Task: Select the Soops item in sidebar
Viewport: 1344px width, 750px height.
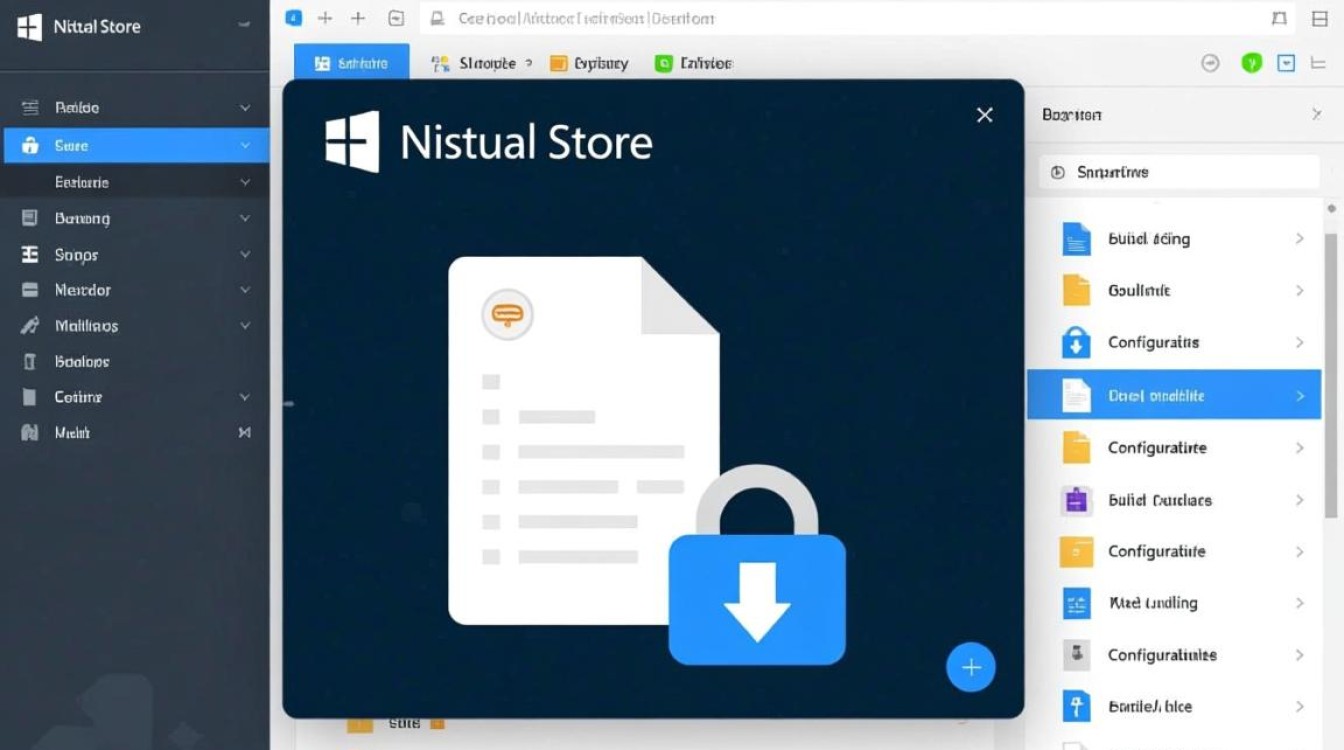Action: [76, 255]
